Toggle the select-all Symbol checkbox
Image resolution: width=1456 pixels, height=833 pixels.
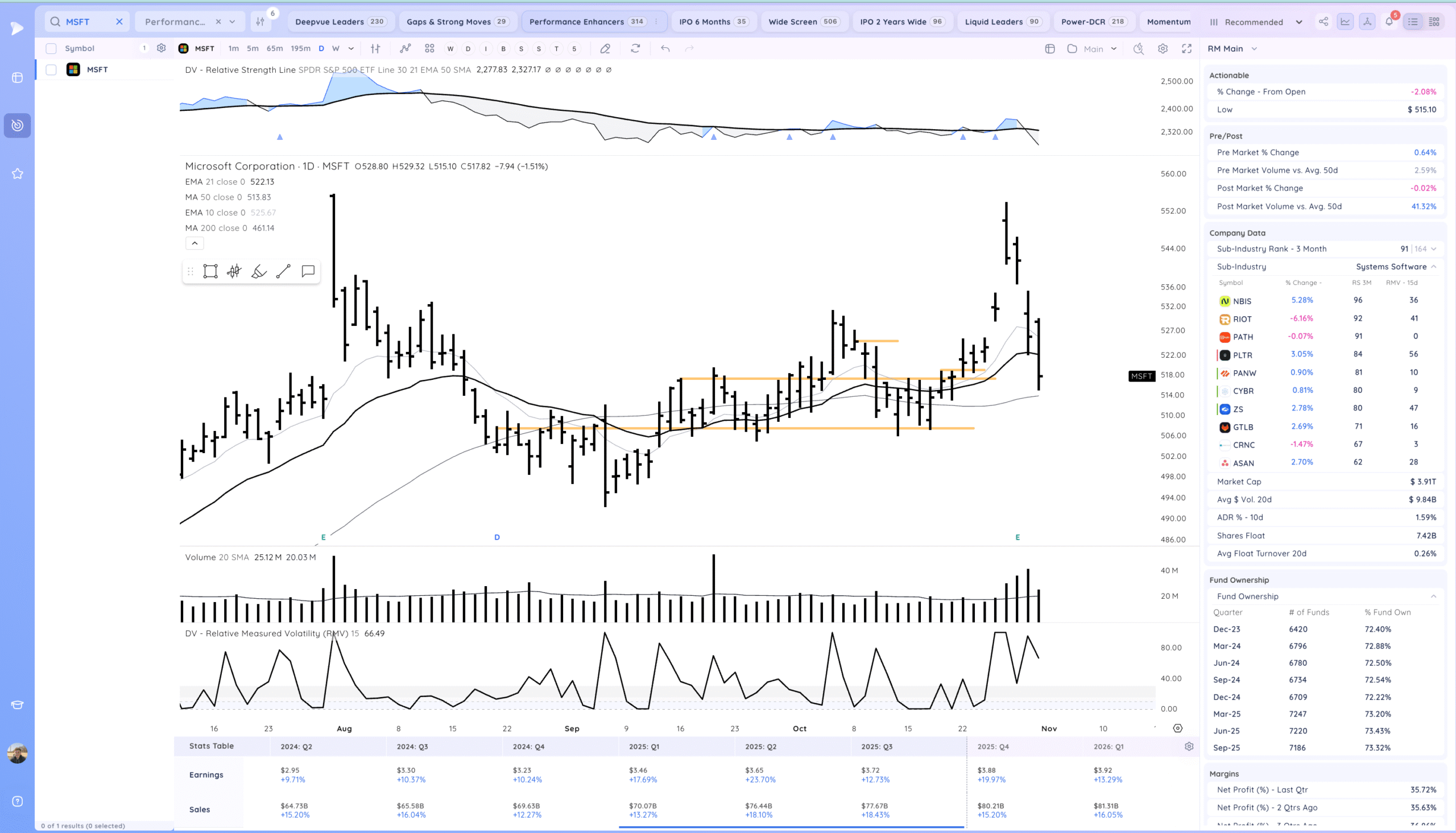coord(51,49)
